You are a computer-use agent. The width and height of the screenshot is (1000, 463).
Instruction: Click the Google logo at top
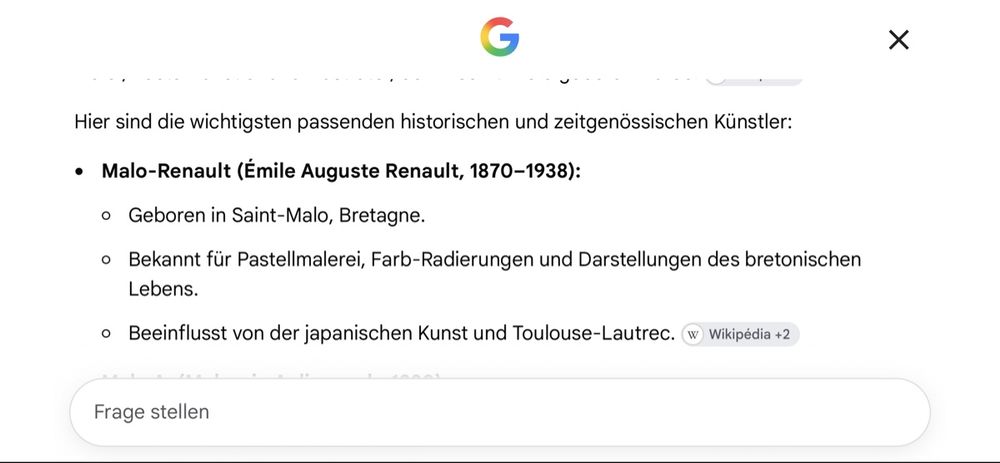click(x=499, y=37)
